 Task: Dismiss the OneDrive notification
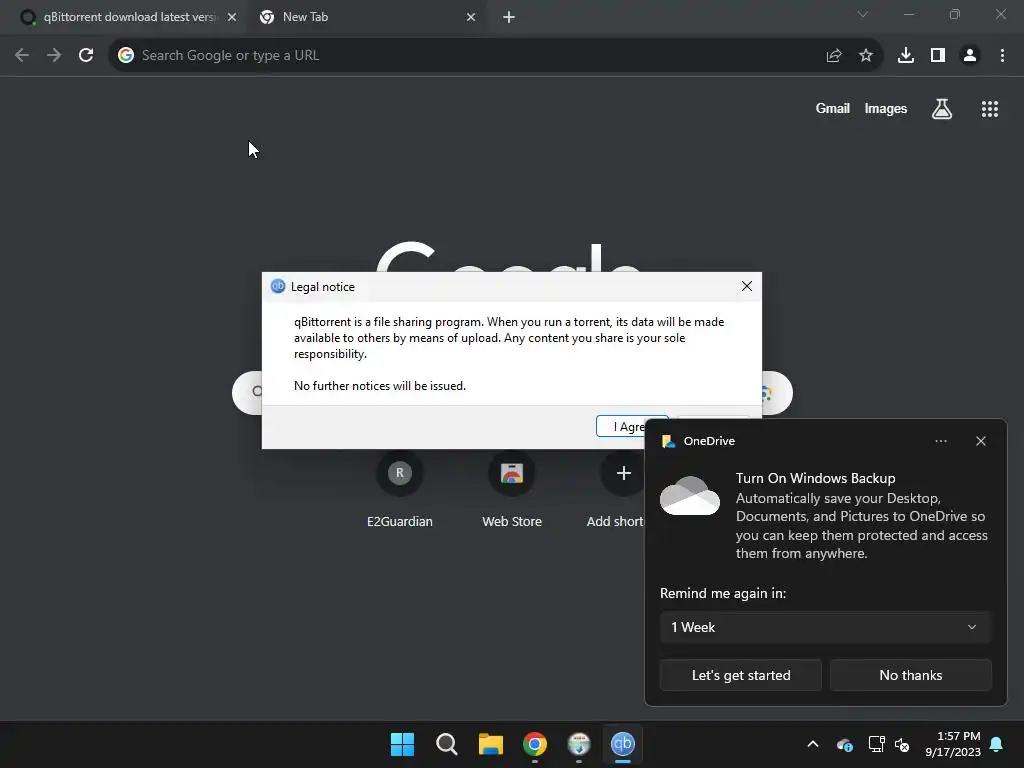tap(981, 441)
